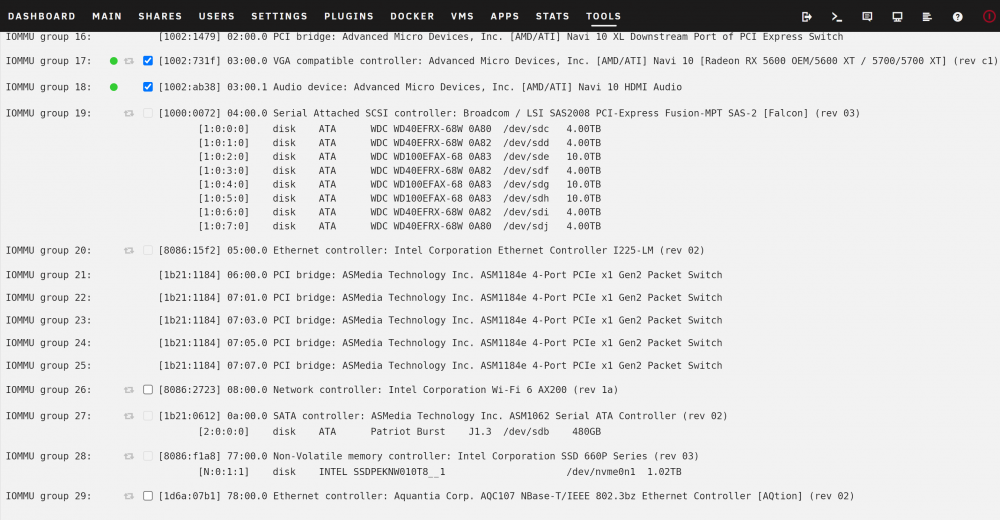Open the Apps menu
The width and height of the screenshot is (1000, 520).
coord(504,17)
